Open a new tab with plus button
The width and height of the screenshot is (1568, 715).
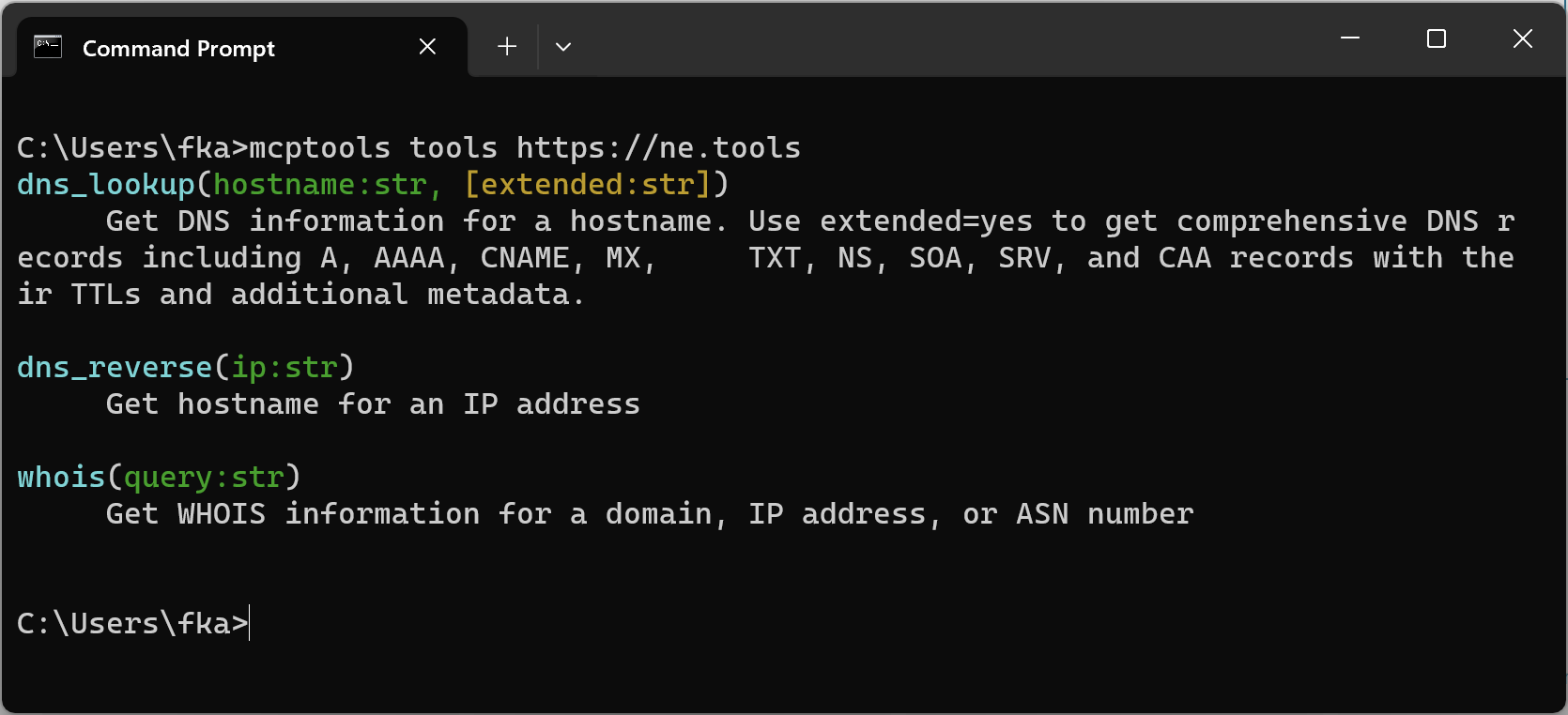click(x=507, y=47)
